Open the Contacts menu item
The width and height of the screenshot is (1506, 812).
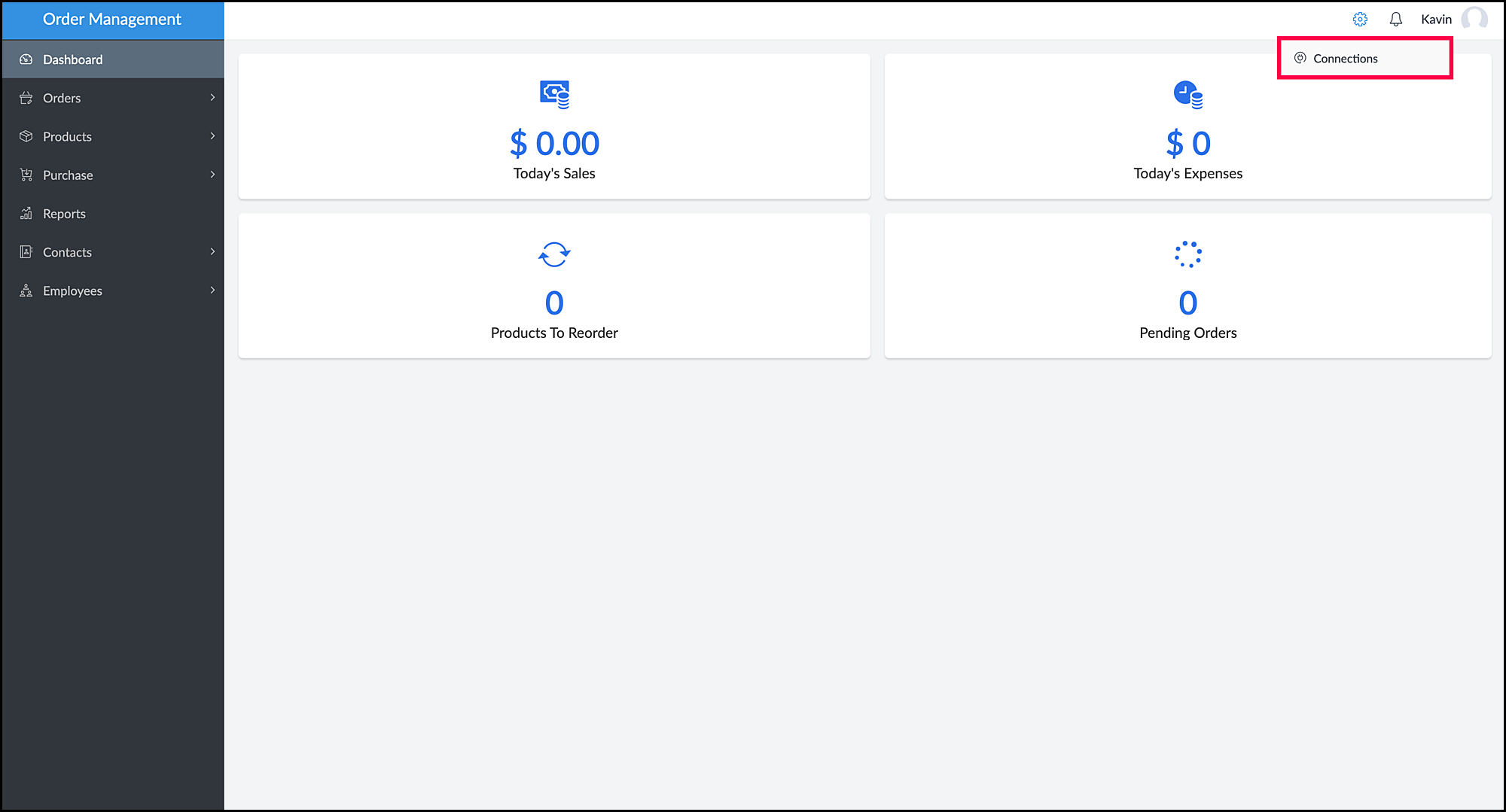click(x=113, y=252)
